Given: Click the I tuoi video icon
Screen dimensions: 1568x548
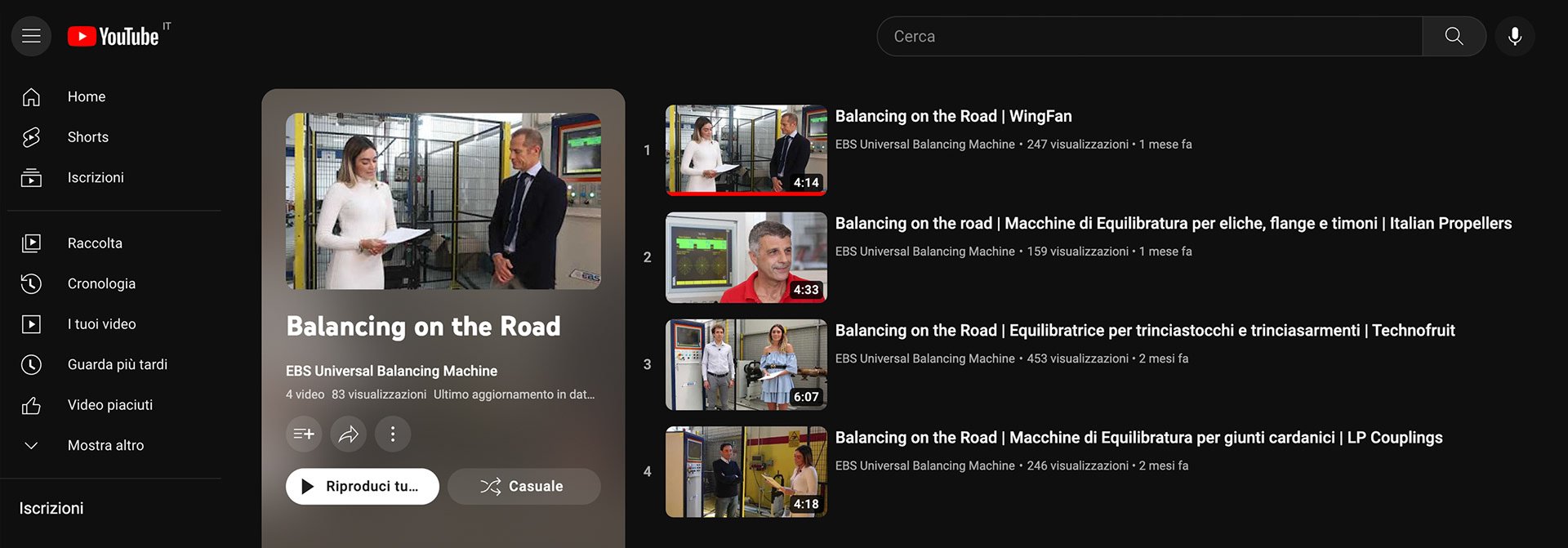Looking at the screenshot, I should 31,323.
